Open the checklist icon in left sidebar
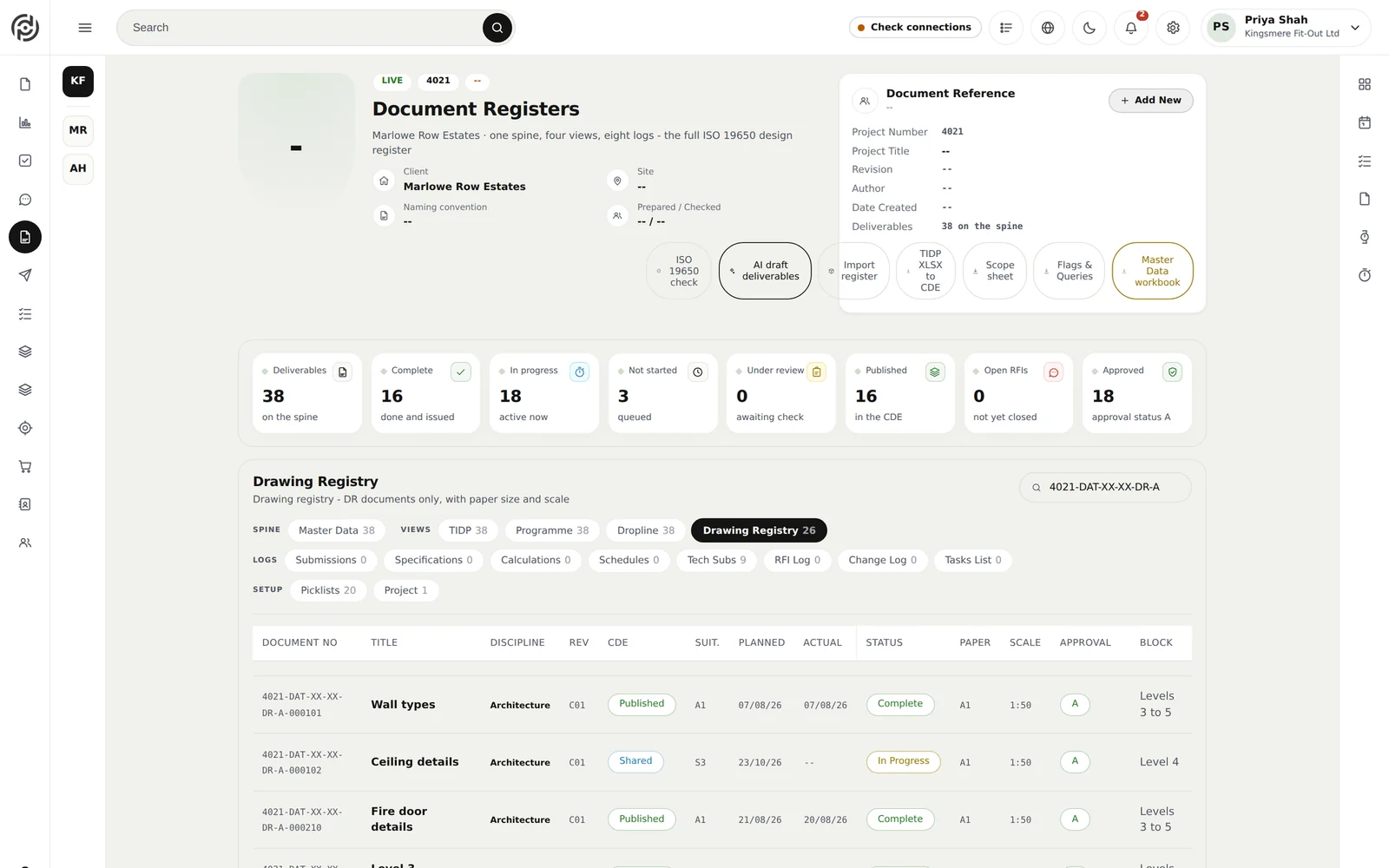Viewport: 1389px width, 868px height. (25, 313)
